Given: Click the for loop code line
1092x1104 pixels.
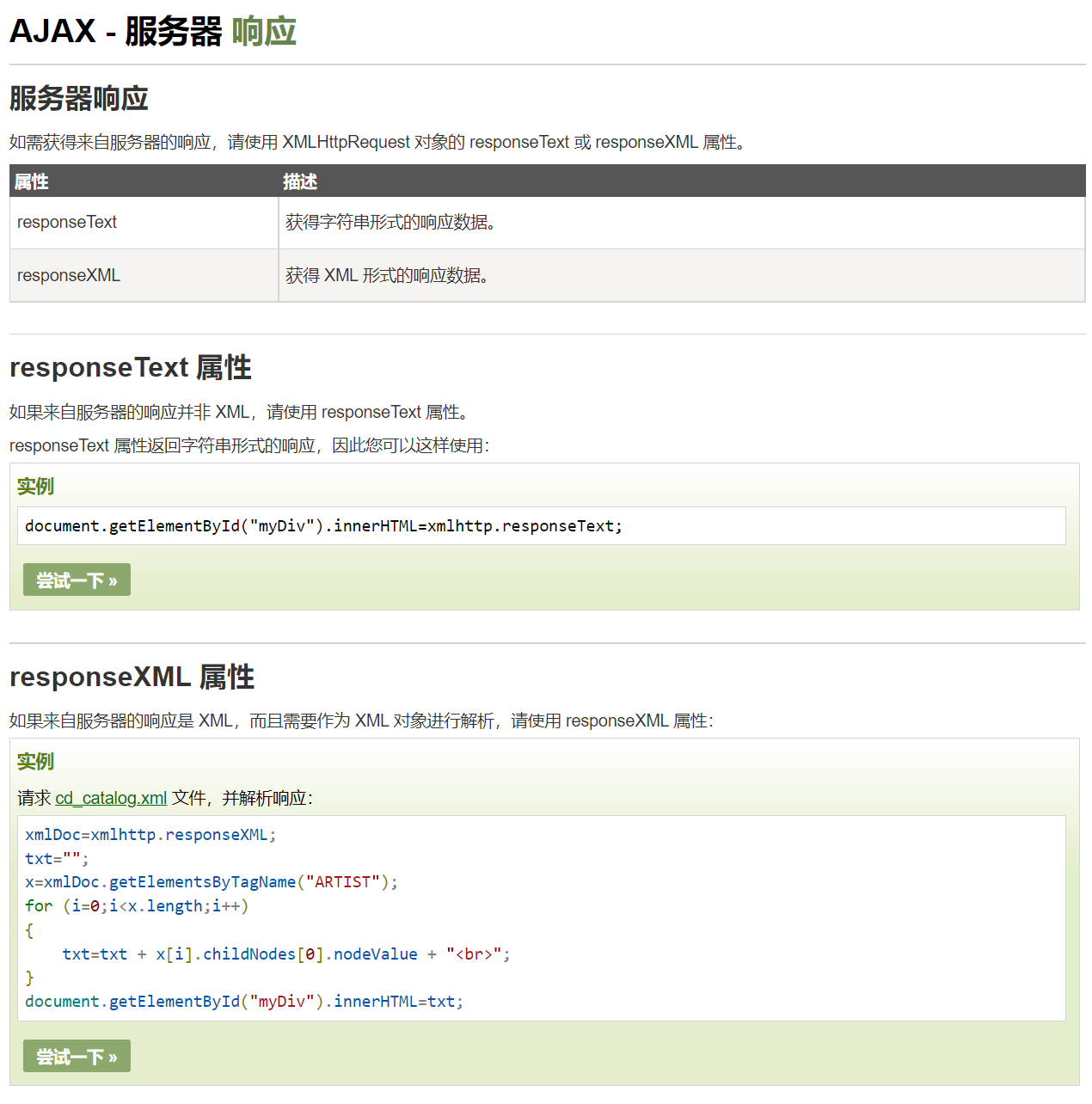Looking at the screenshot, I should (137, 906).
